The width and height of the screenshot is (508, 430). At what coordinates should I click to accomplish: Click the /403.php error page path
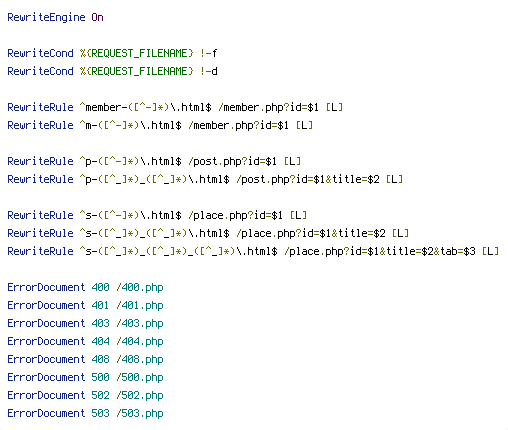pyautogui.click(x=140, y=323)
